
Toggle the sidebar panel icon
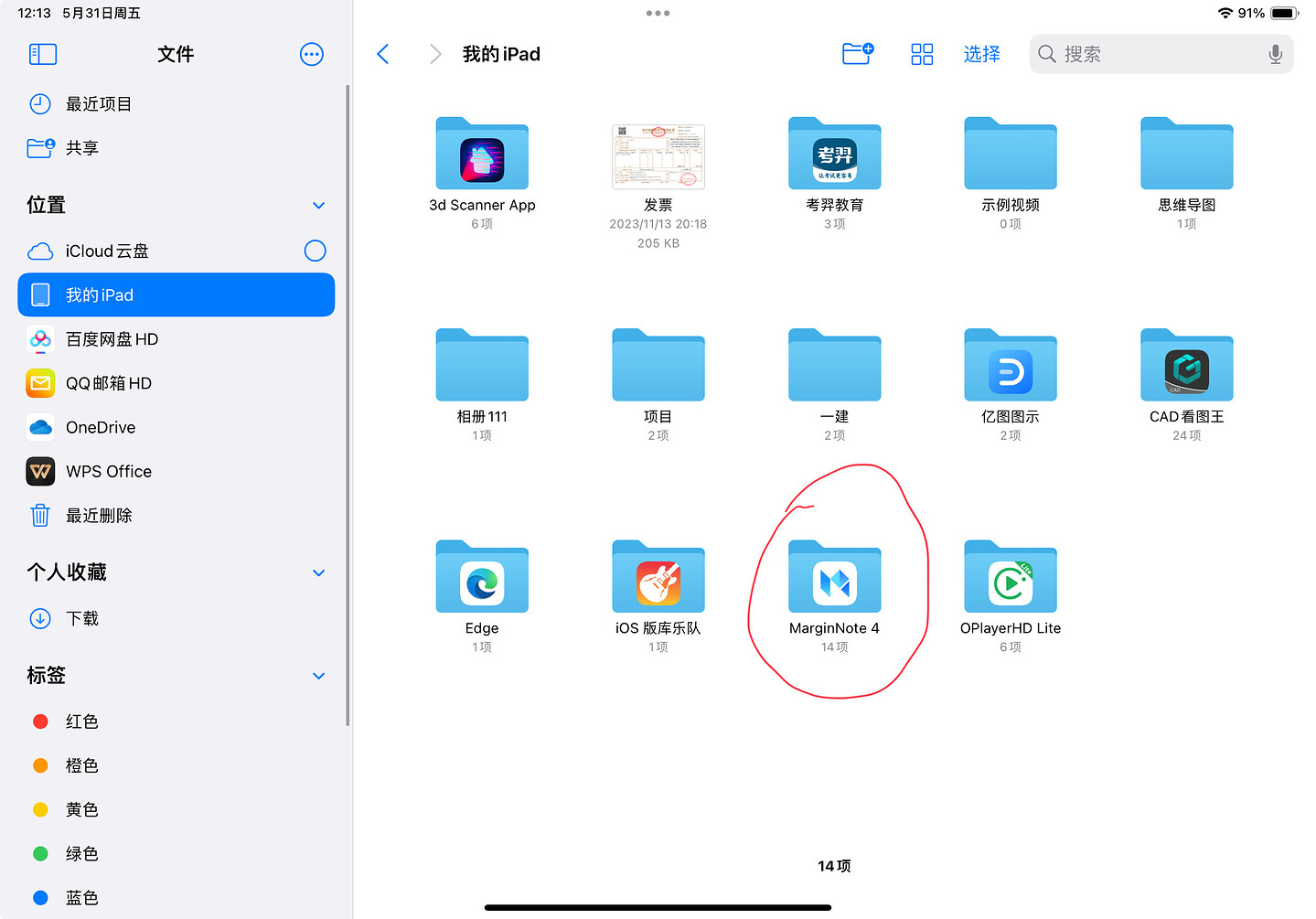pyautogui.click(x=43, y=55)
